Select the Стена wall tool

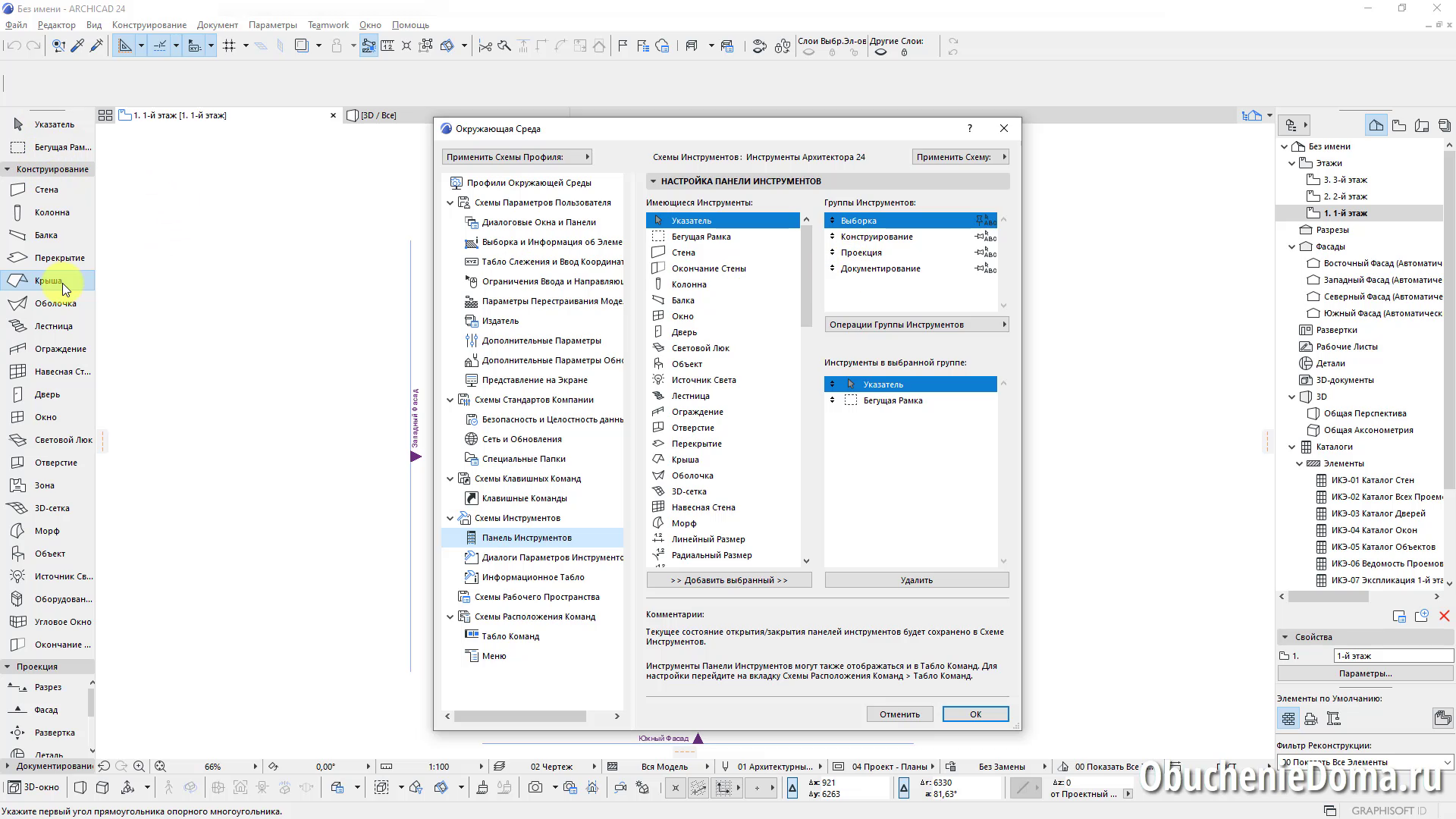(45, 190)
